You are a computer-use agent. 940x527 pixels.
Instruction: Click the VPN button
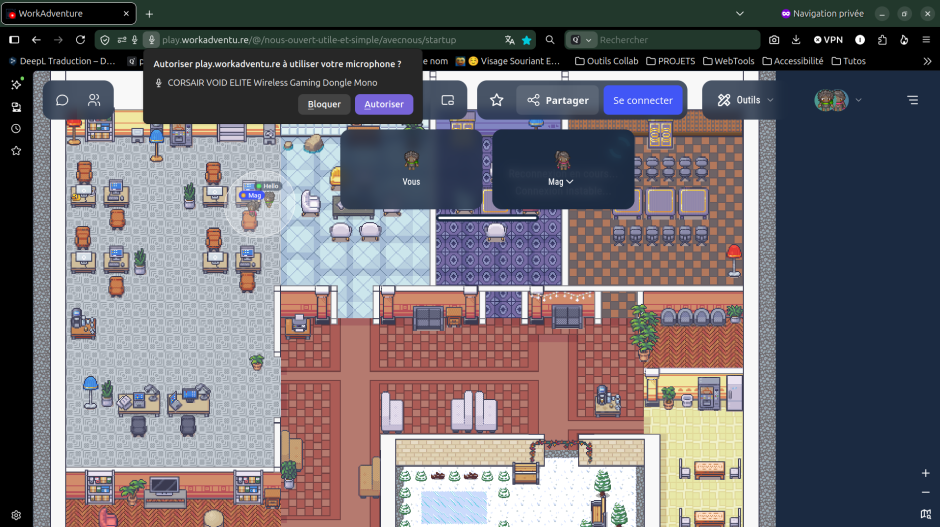[x=828, y=40]
